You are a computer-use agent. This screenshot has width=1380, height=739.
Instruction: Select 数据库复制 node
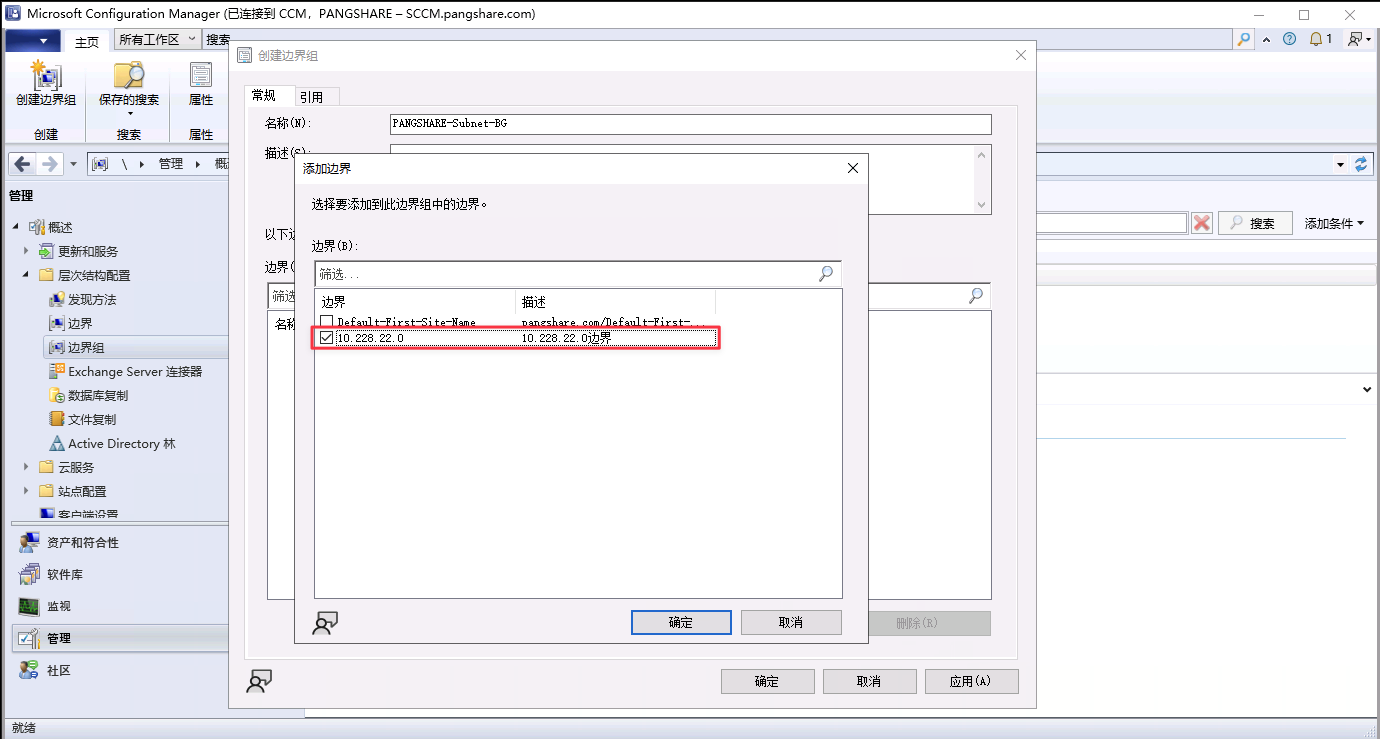[x=98, y=395]
